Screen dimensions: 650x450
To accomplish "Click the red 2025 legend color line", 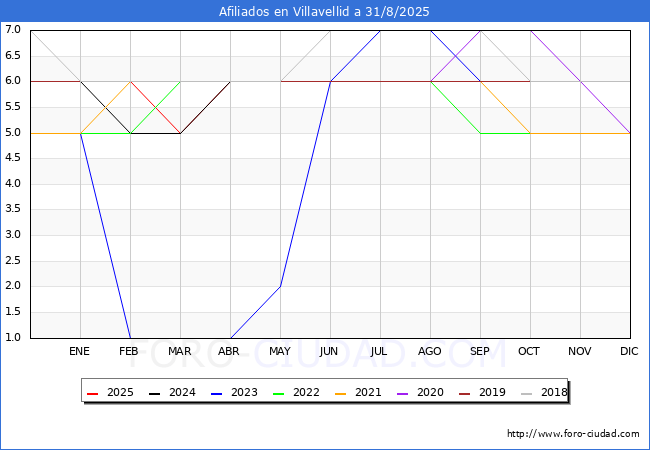I will 94,393.
